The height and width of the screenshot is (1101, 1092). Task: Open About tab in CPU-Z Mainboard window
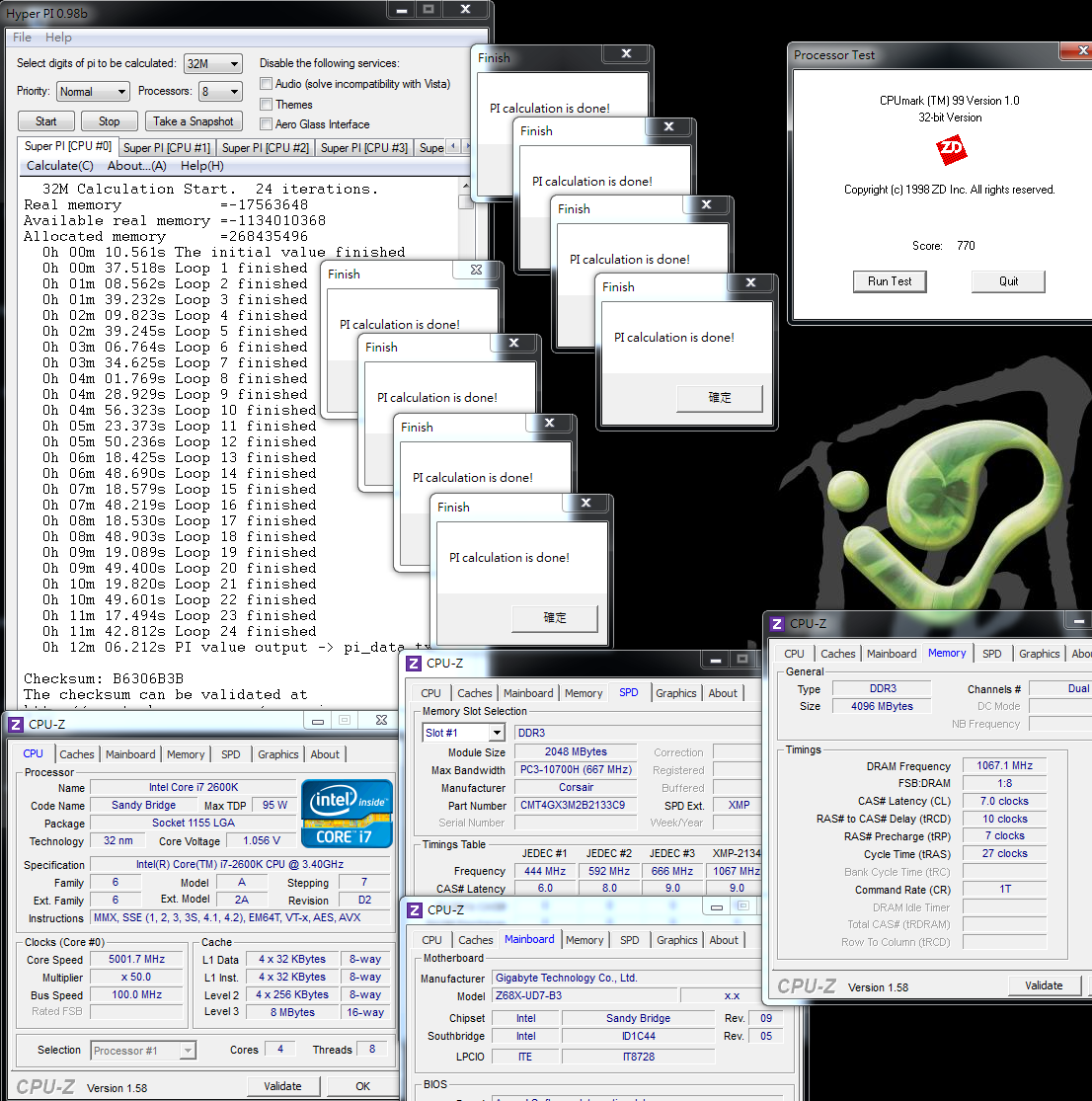pyautogui.click(x=724, y=940)
